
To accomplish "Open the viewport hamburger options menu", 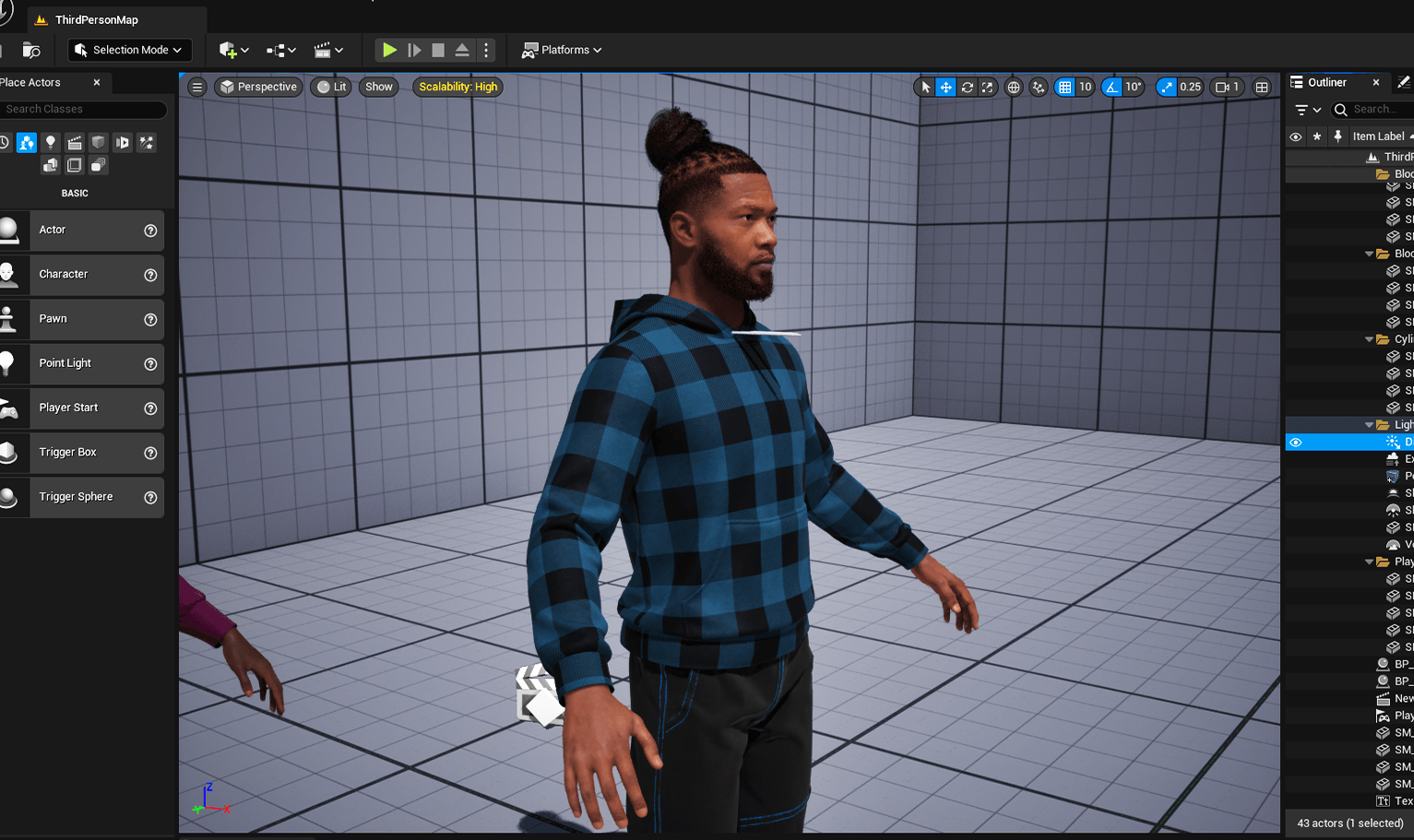I will (x=197, y=87).
